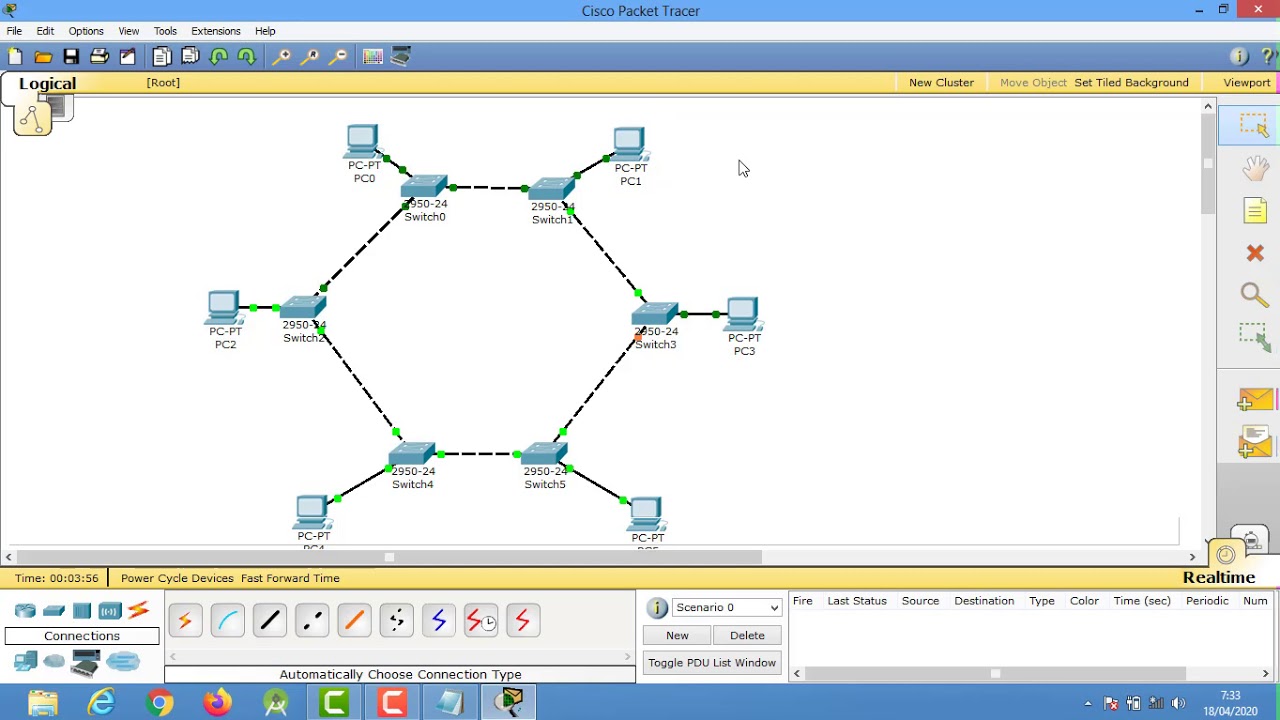Click the New scenario button
Image resolution: width=1280 pixels, height=720 pixels.
click(x=677, y=636)
